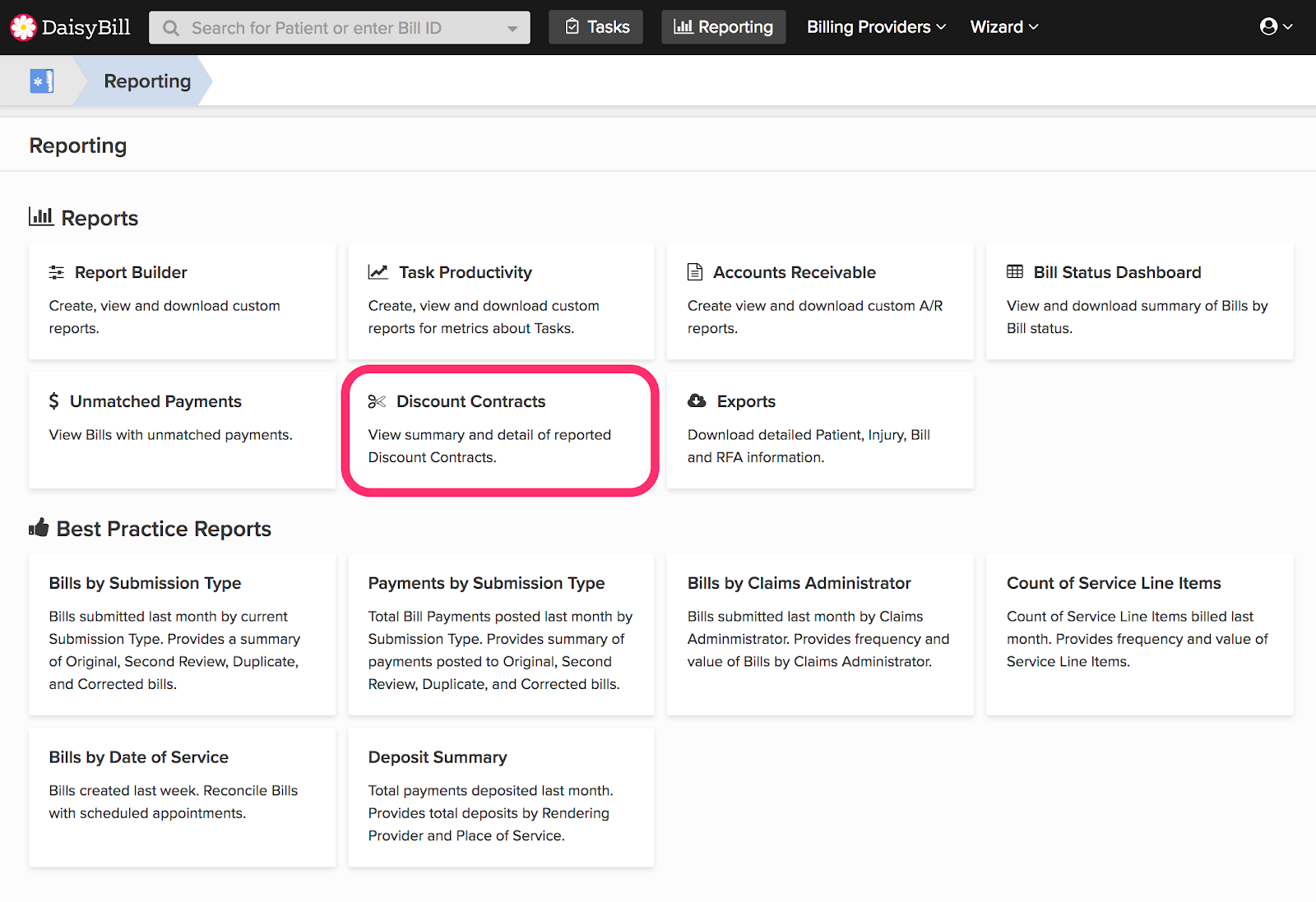Open Bills by Submission Type report

coord(182,635)
